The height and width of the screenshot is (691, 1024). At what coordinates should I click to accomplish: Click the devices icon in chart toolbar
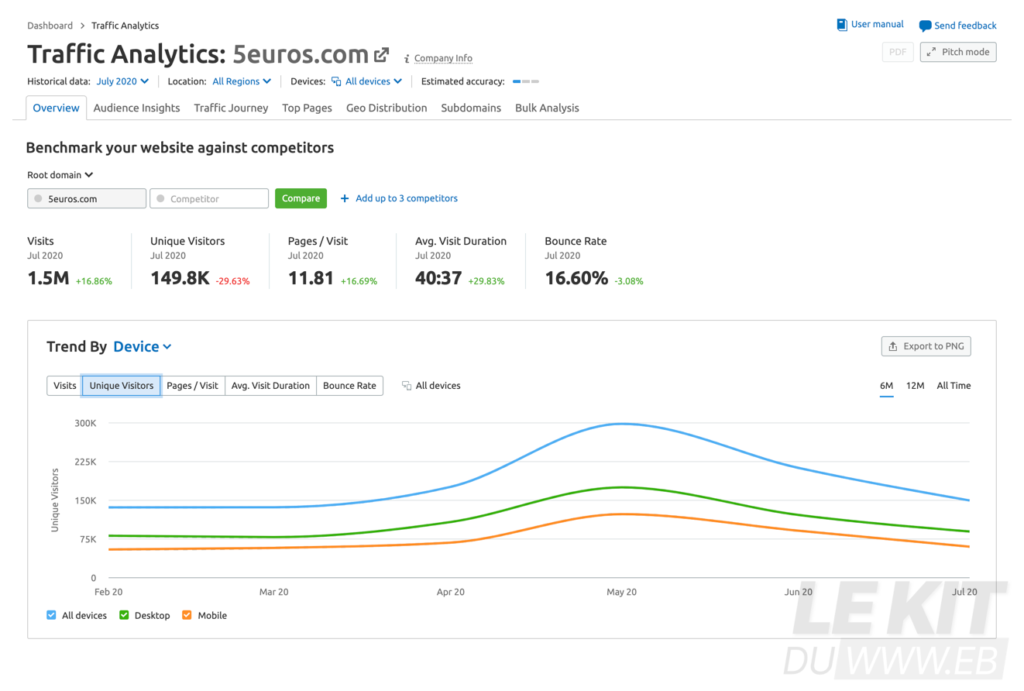coord(407,386)
